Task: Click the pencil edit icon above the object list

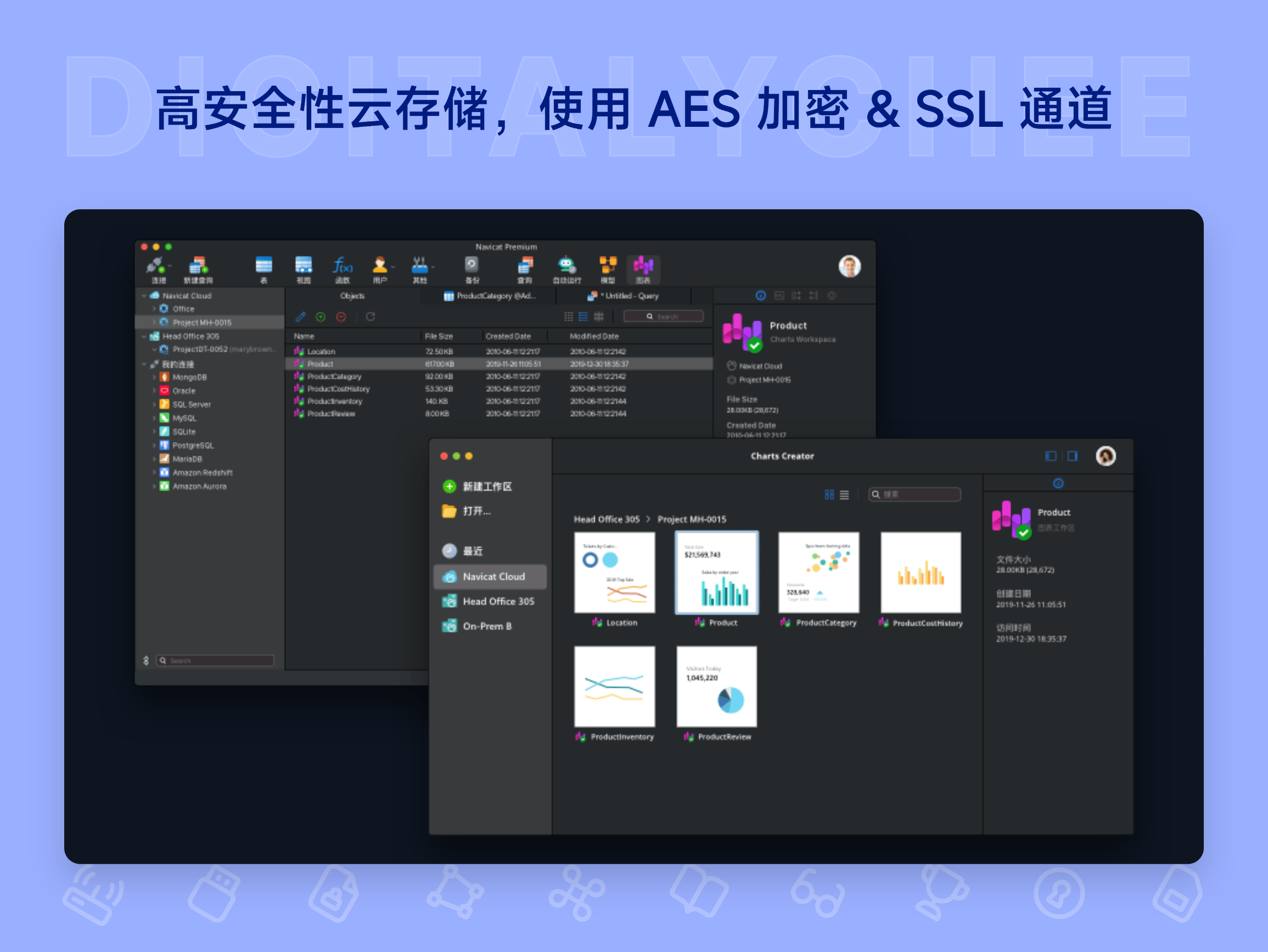Action: pyautogui.click(x=300, y=317)
